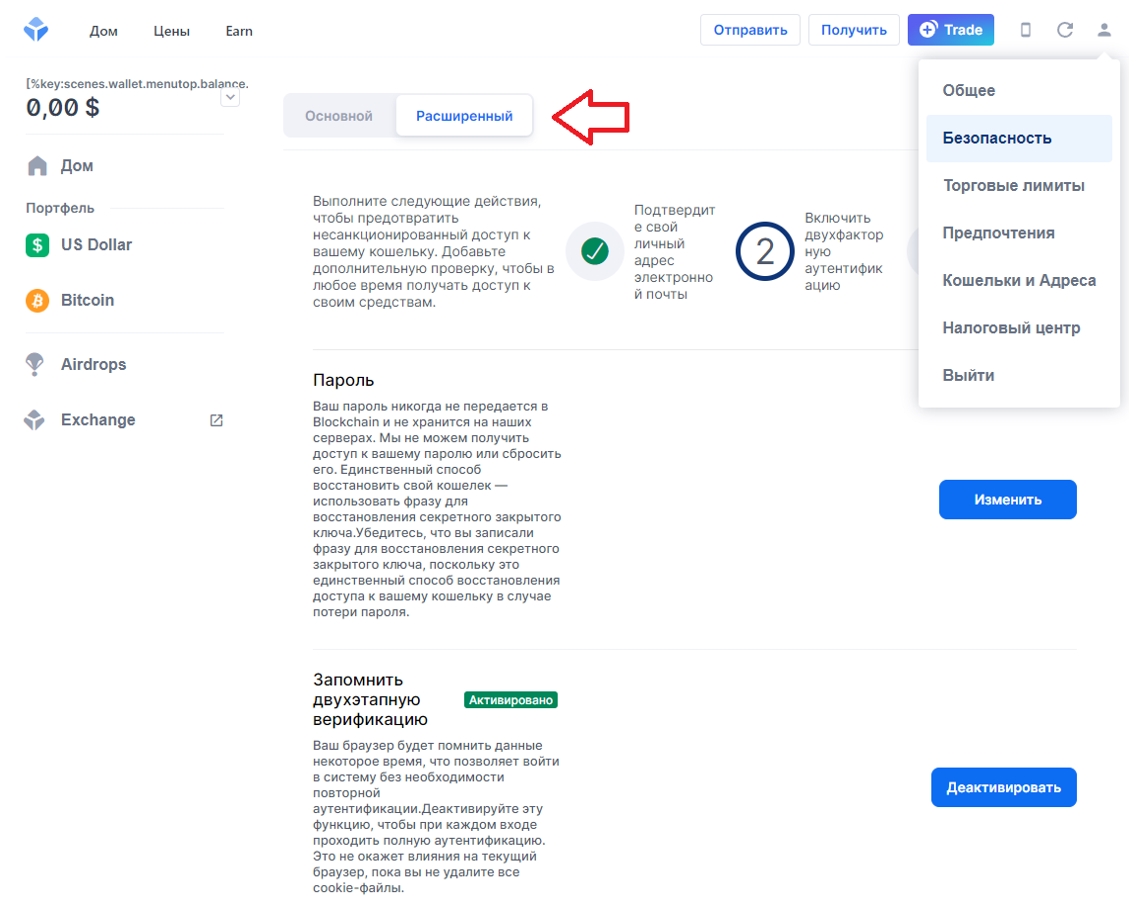Open Earn in the top navigation
The height and width of the screenshot is (902, 1140).
pyautogui.click(x=239, y=31)
